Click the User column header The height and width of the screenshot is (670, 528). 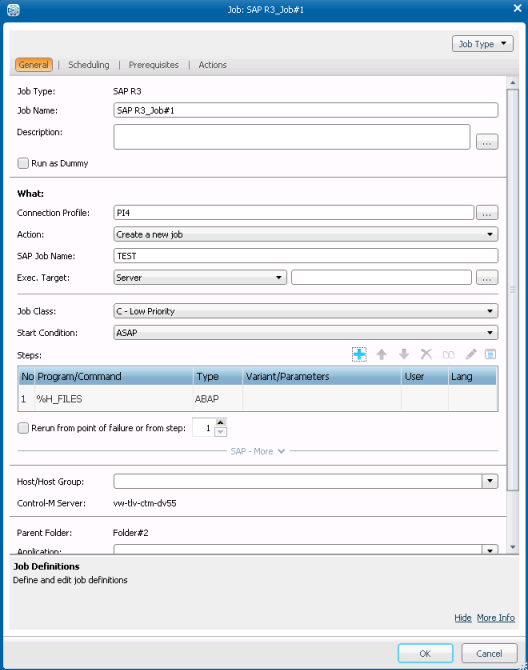point(425,376)
